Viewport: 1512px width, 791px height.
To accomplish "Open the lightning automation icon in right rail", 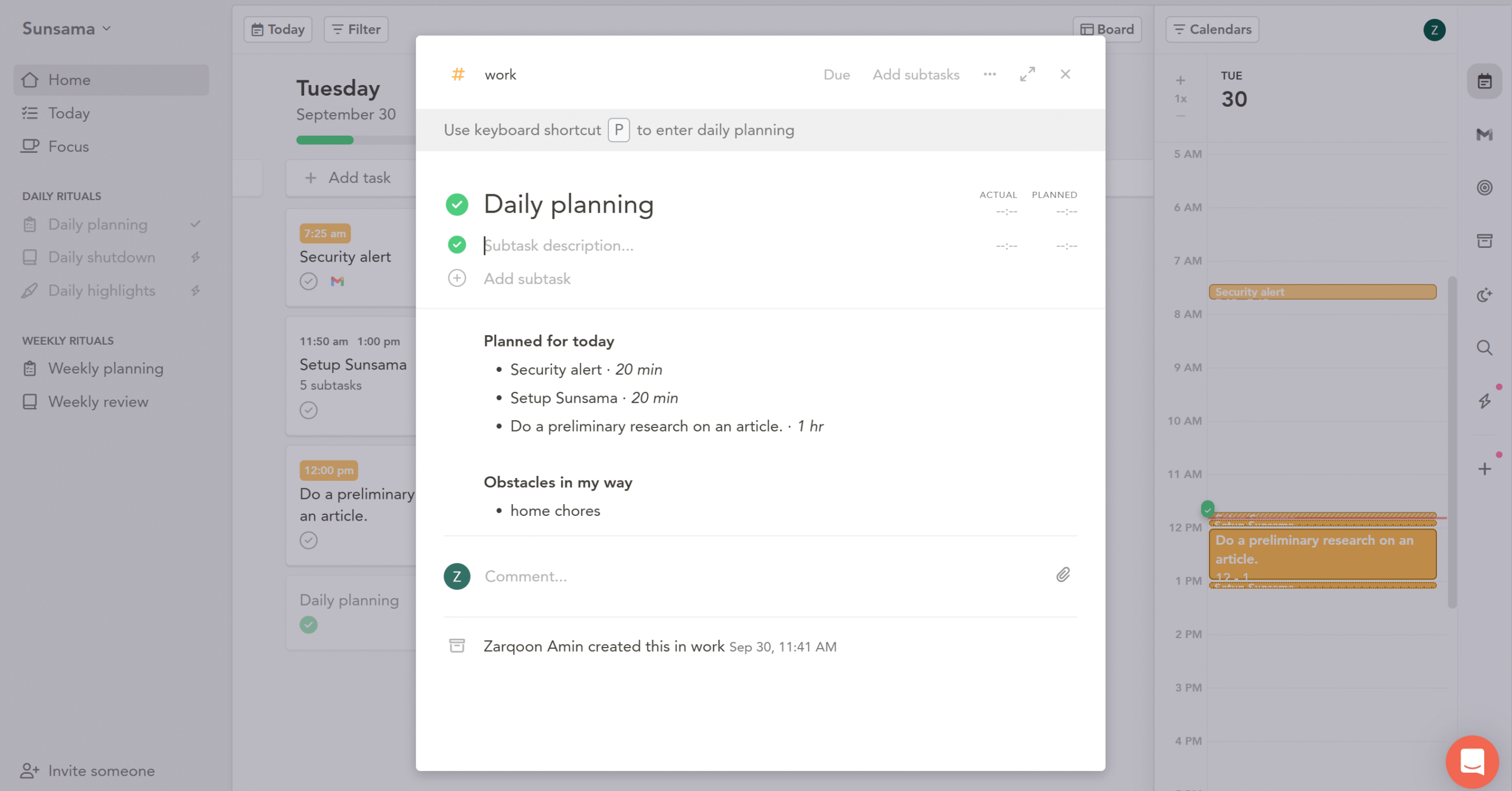I will point(1485,401).
